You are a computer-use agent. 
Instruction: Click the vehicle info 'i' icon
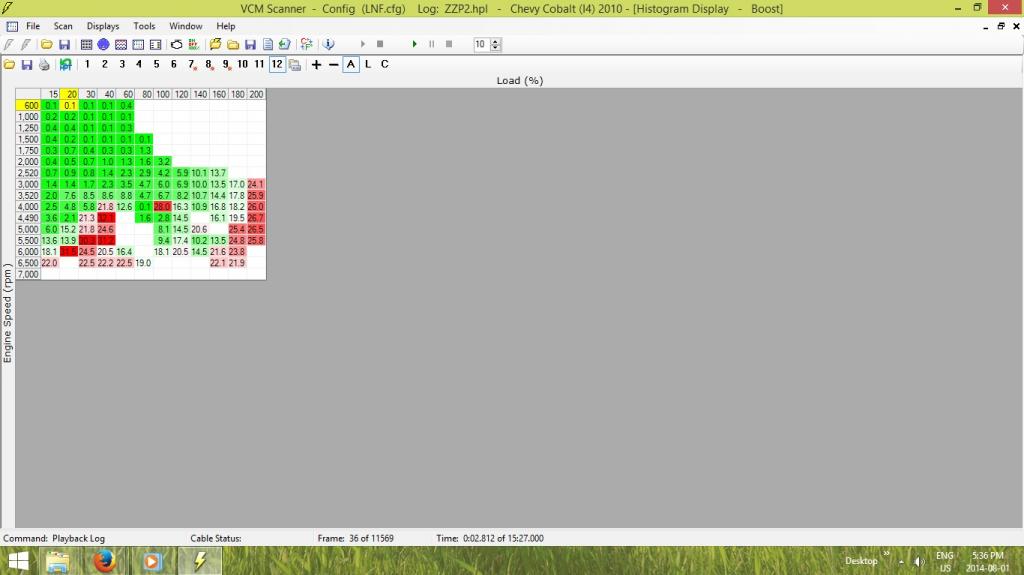click(x=329, y=45)
